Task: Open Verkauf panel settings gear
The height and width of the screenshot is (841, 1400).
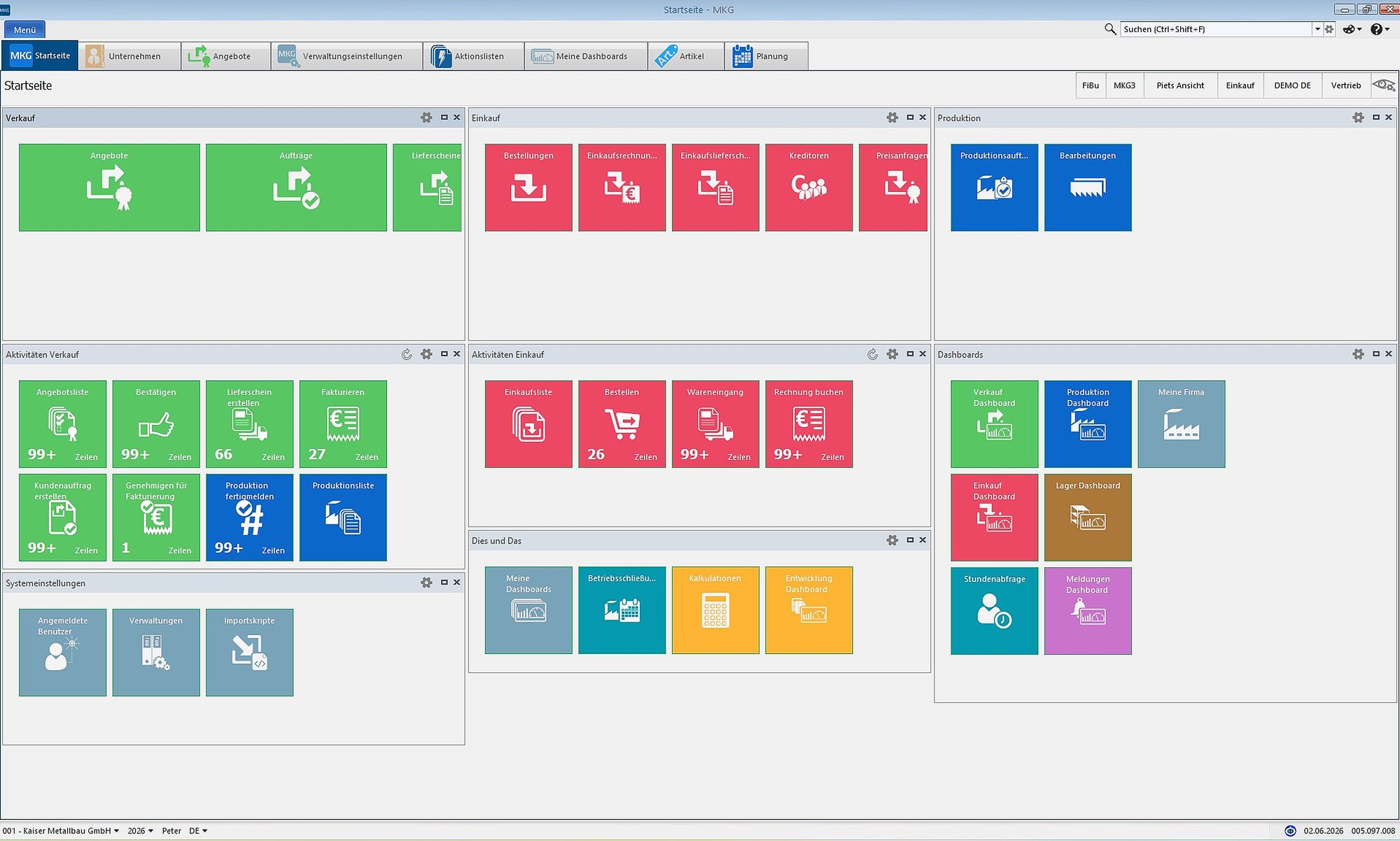Action: pos(426,118)
